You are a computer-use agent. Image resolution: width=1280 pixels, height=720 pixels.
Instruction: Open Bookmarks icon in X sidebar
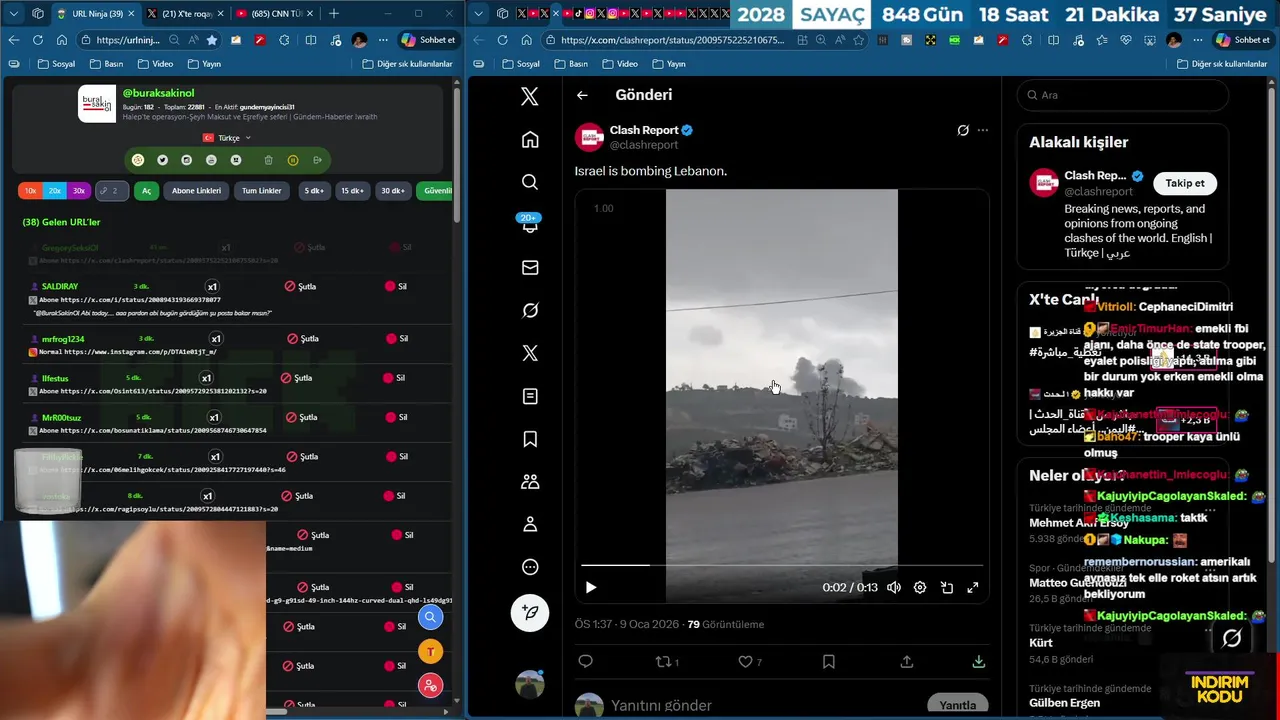click(x=530, y=439)
